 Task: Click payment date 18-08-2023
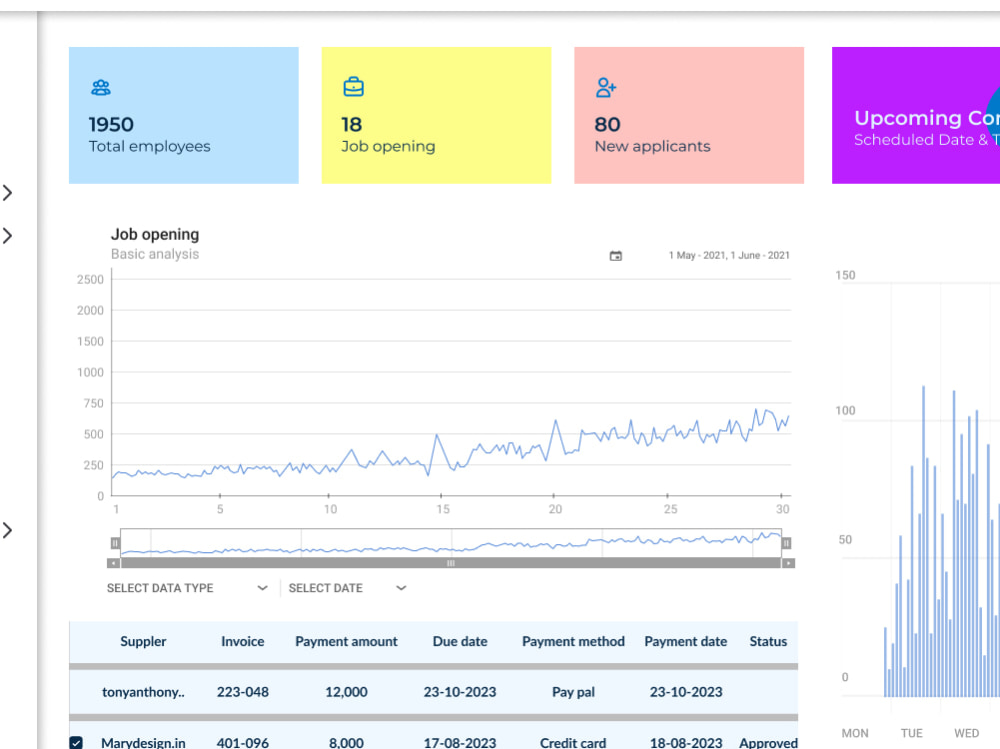686,743
